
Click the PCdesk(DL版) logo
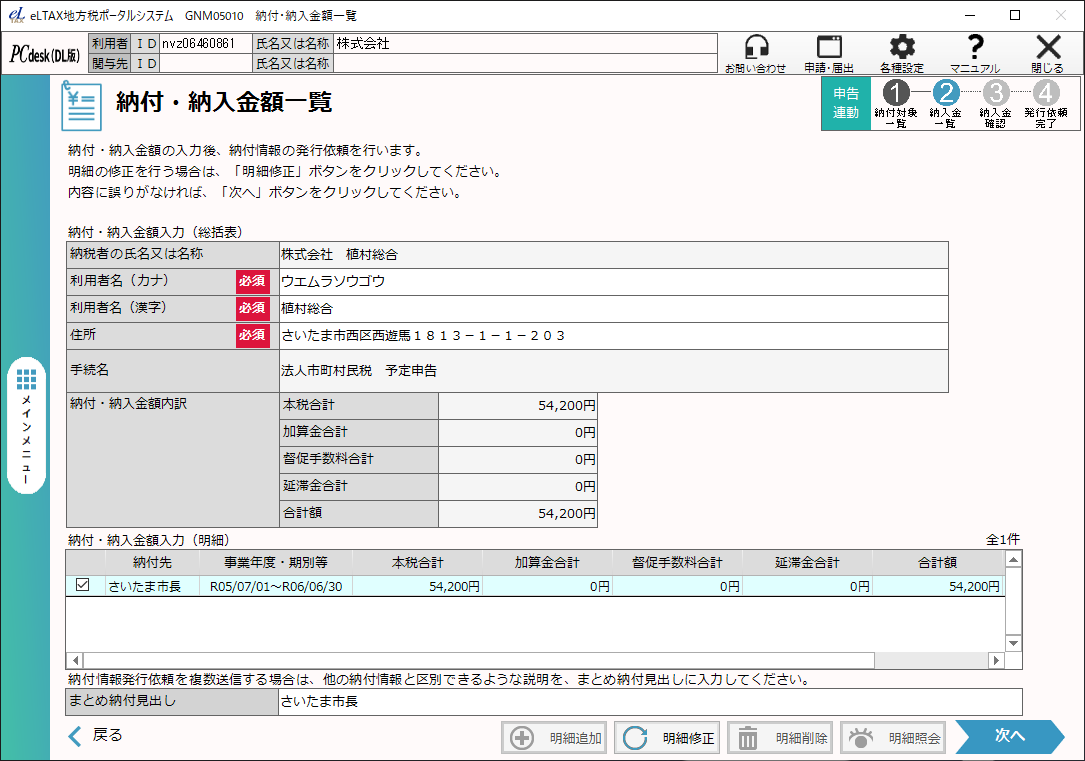pyautogui.click(x=45, y=55)
